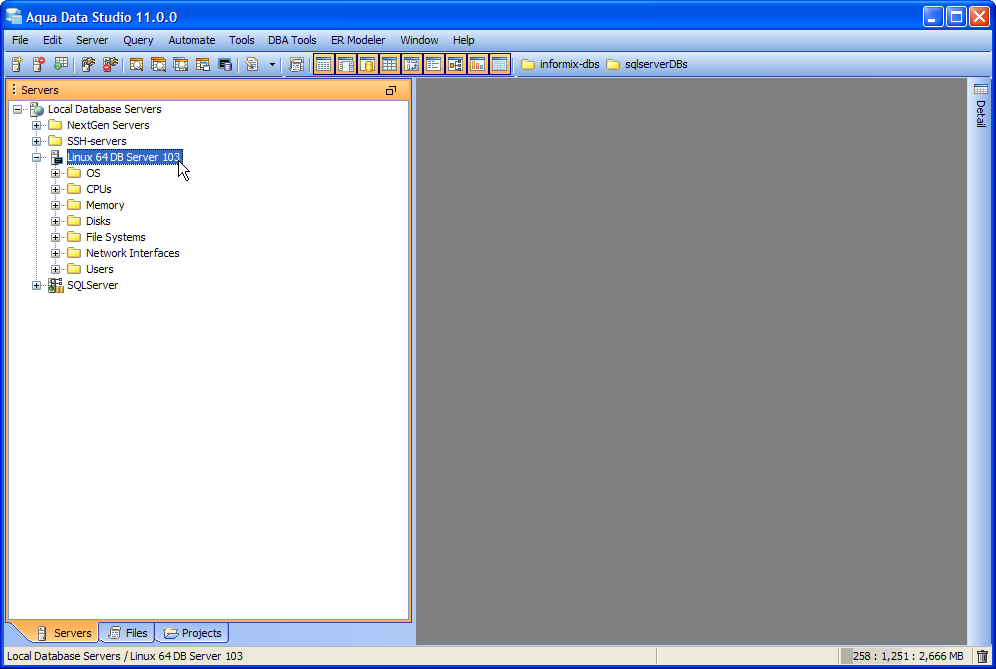Toggle the highlighted window-with-side-panel button
This screenshot has width=996, height=669.
coord(346,64)
